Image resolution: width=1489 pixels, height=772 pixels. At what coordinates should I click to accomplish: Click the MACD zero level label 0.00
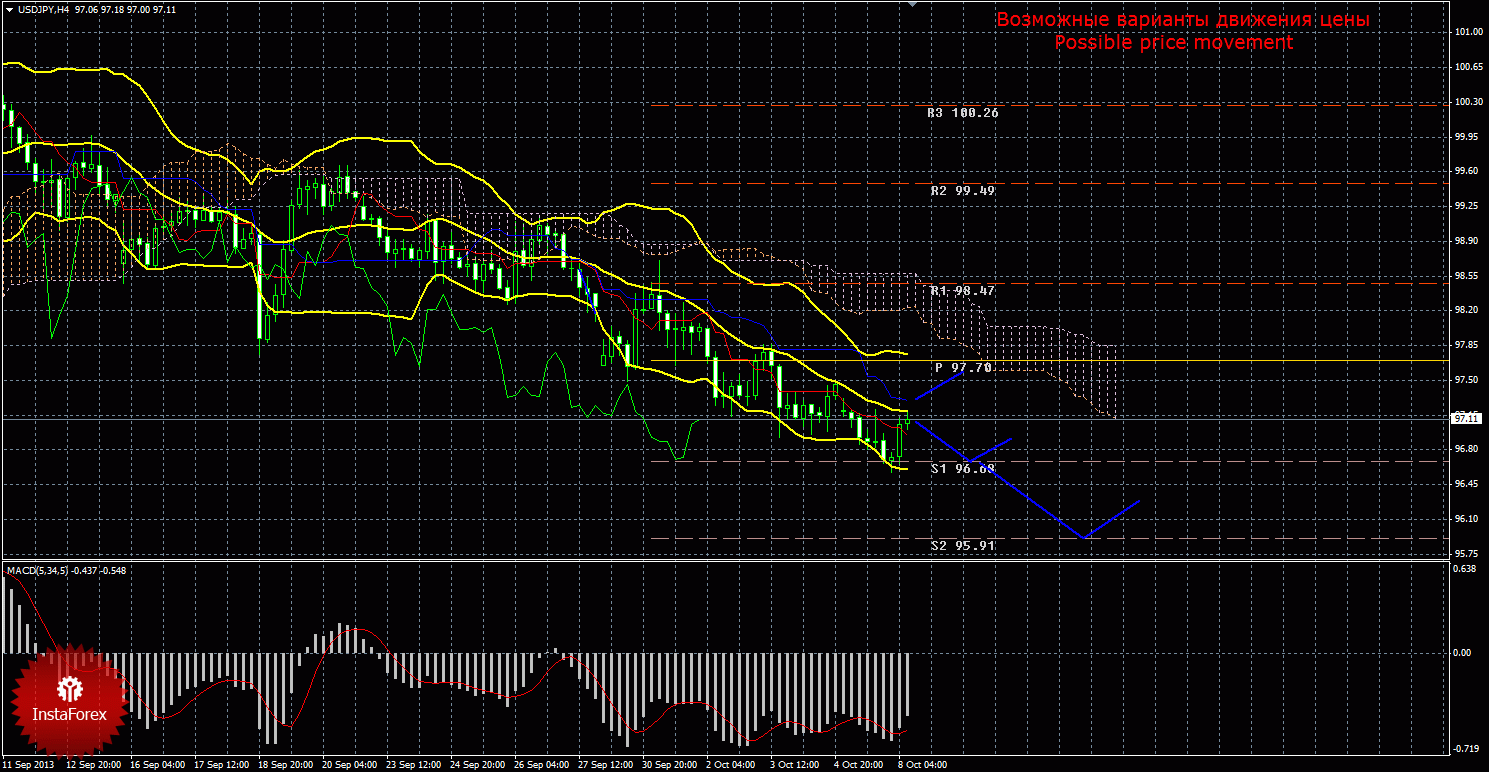(x=1464, y=652)
